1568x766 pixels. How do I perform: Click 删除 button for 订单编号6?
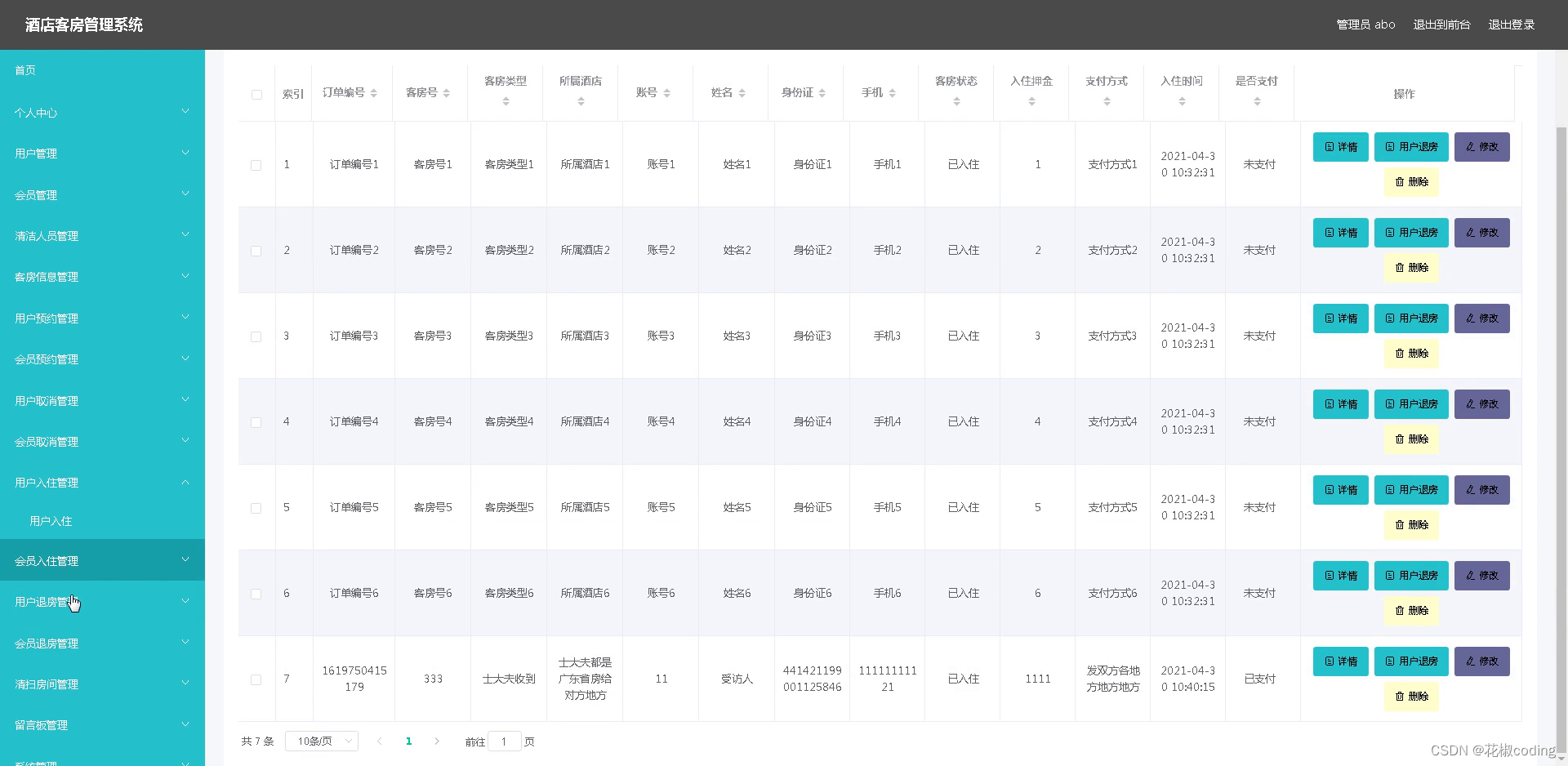(1411, 611)
